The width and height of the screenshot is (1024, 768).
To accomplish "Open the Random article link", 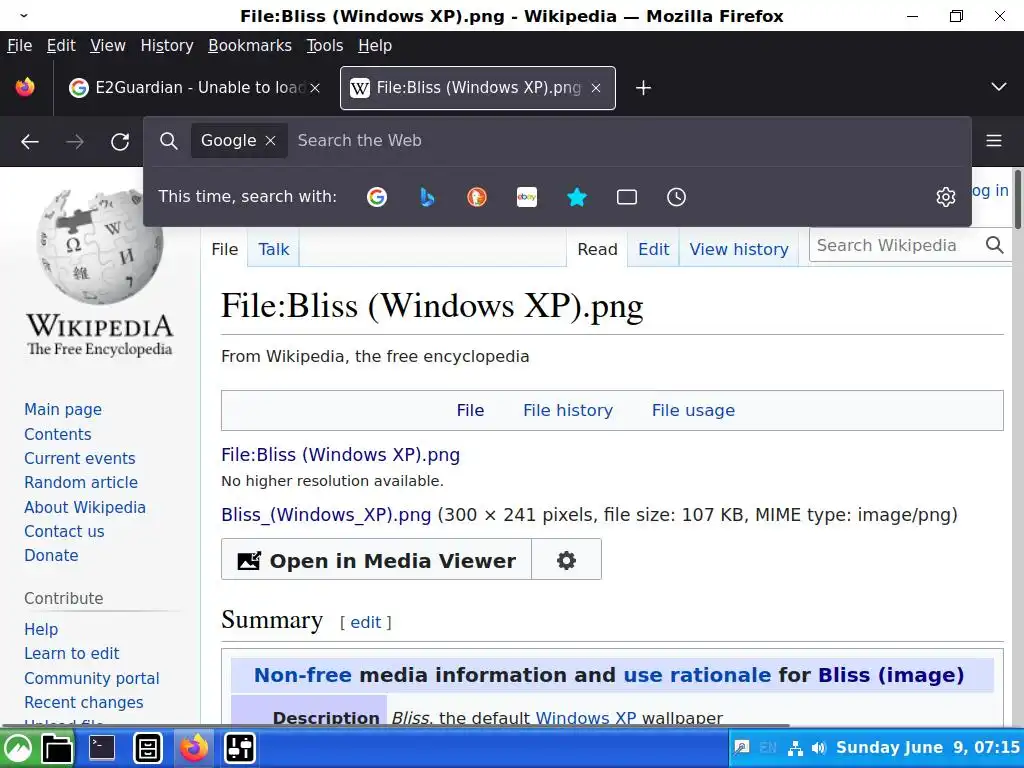I will coord(81,483).
